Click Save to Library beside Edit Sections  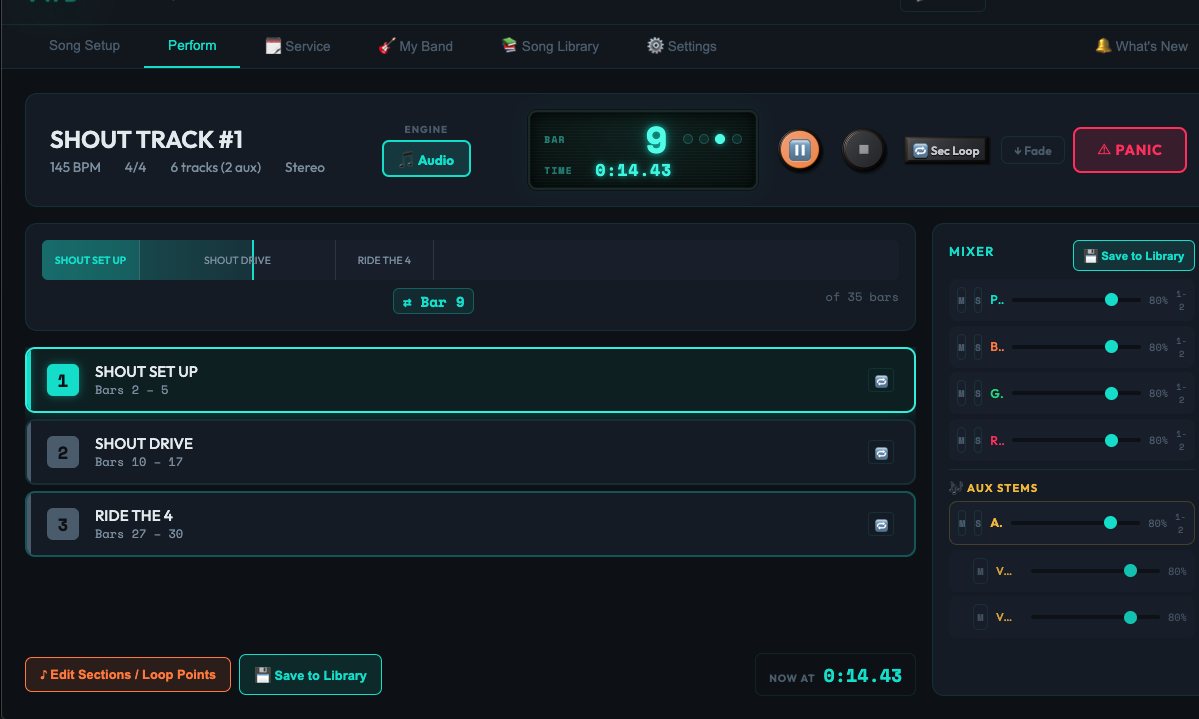[x=310, y=675]
